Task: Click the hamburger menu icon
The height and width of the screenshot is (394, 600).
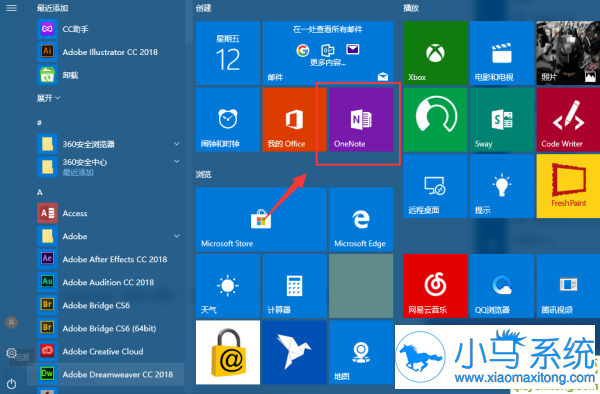Action: tap(11, 8)
